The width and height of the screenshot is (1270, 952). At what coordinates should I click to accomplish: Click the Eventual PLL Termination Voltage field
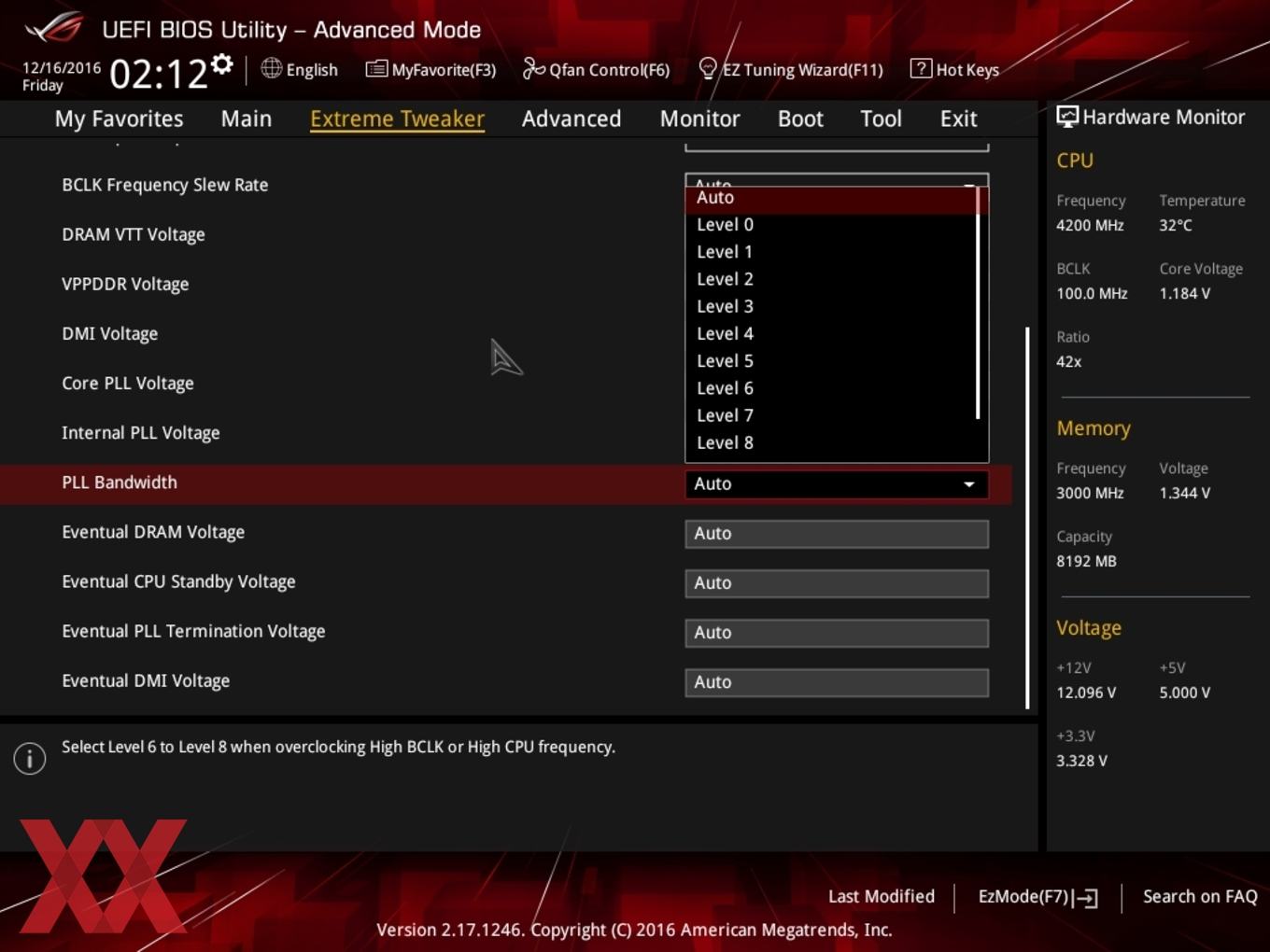(x=837, y=633)
